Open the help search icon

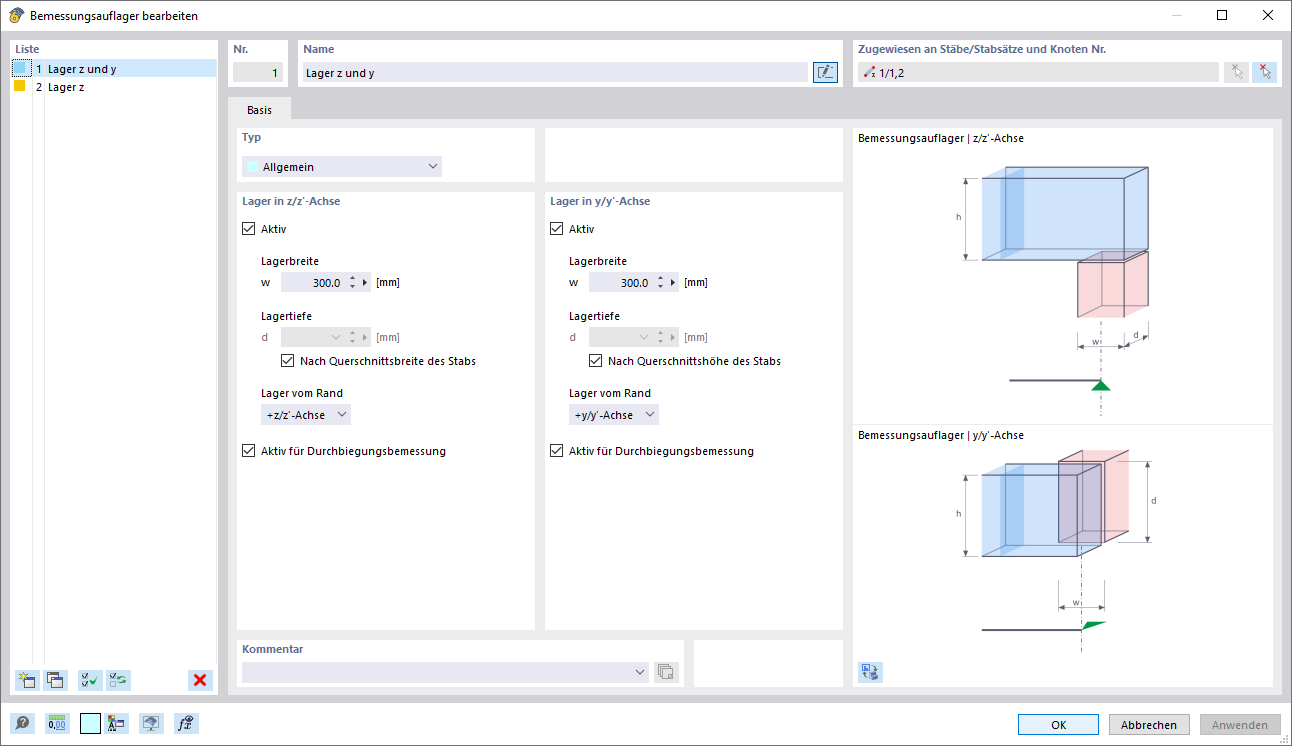click(22, 724)
